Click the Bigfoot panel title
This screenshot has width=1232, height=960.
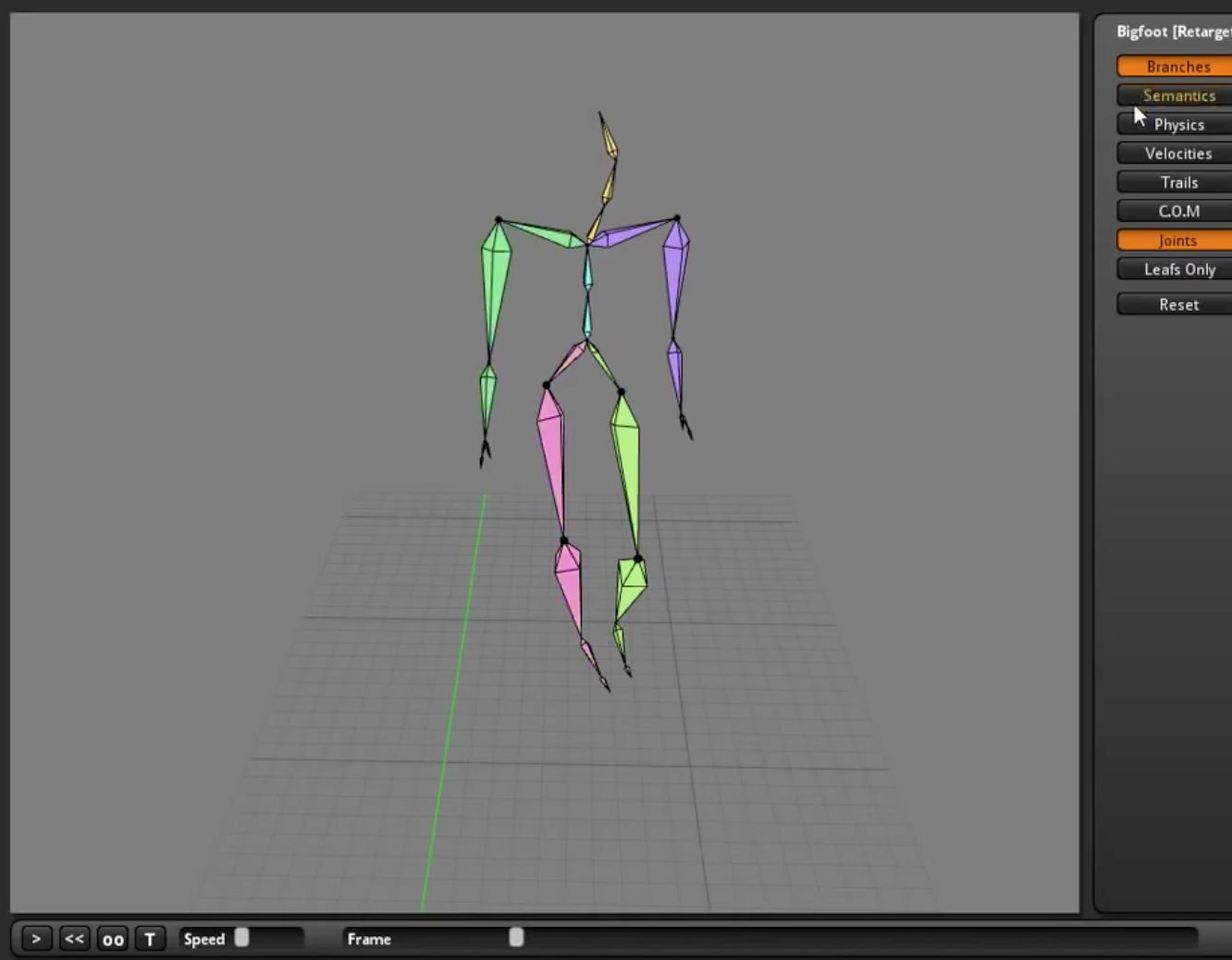(x=1173, y=31)
